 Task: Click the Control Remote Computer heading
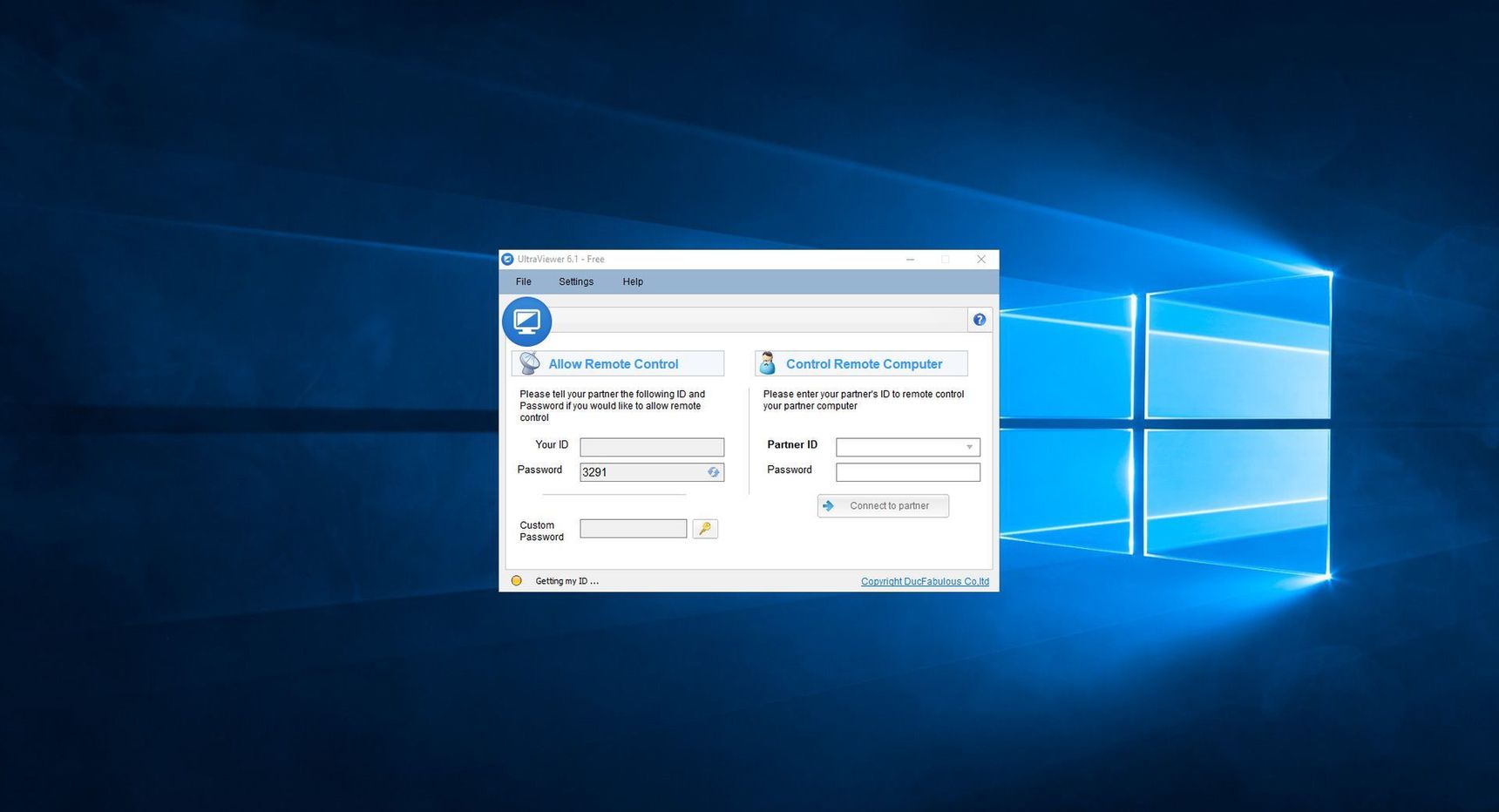click(x=864, y=364)
